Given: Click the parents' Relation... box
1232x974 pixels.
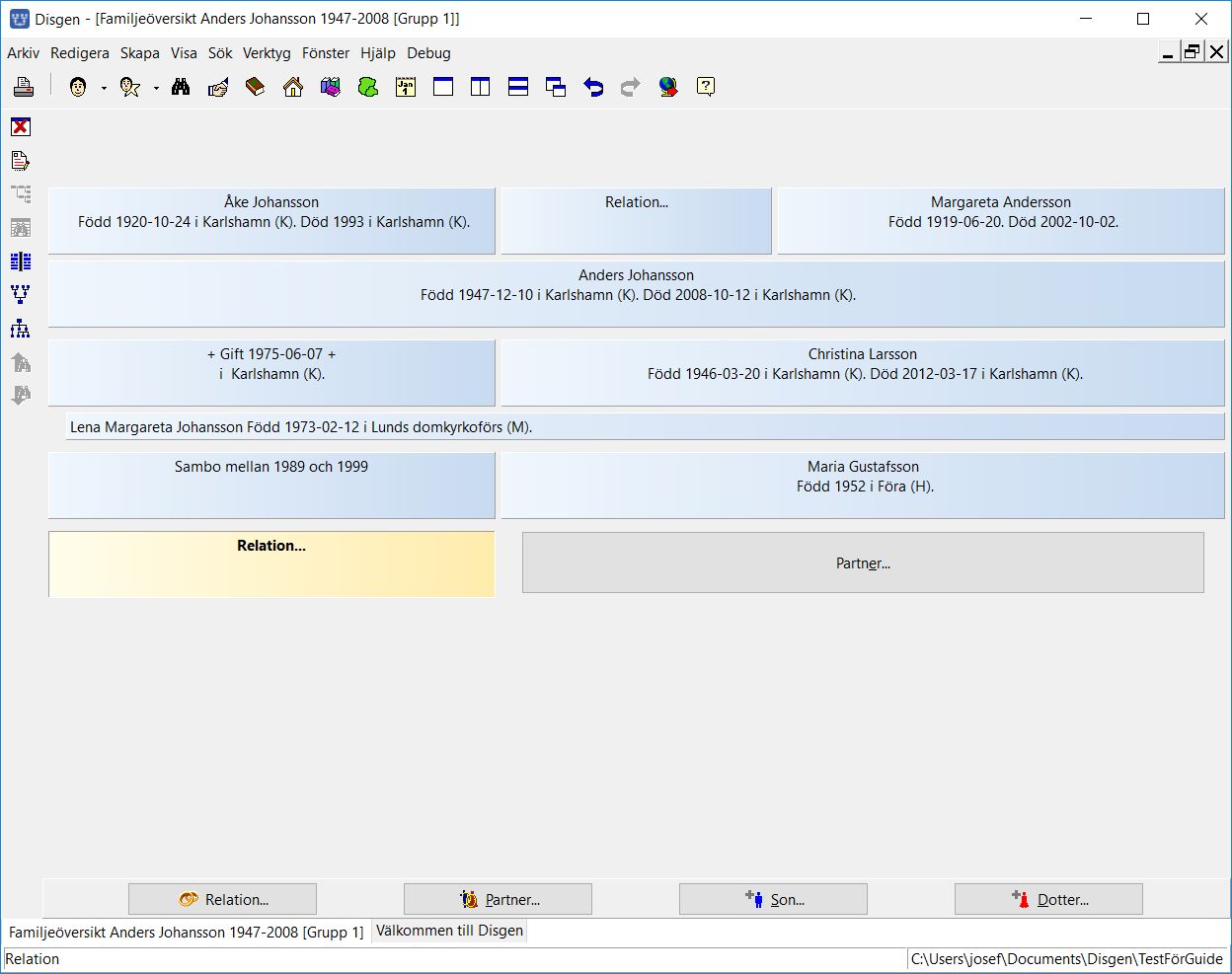Looking at the screenshot, I should 637,221.
